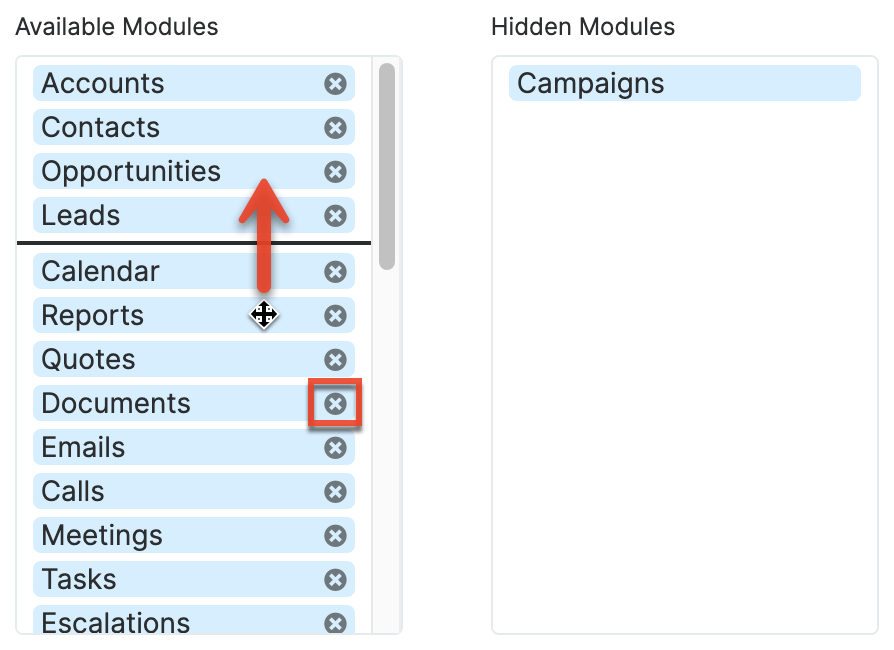Remove Opportunities from available modules
Image resolution: width=894 pixels, height=650 pixels.
coord(335,172)
